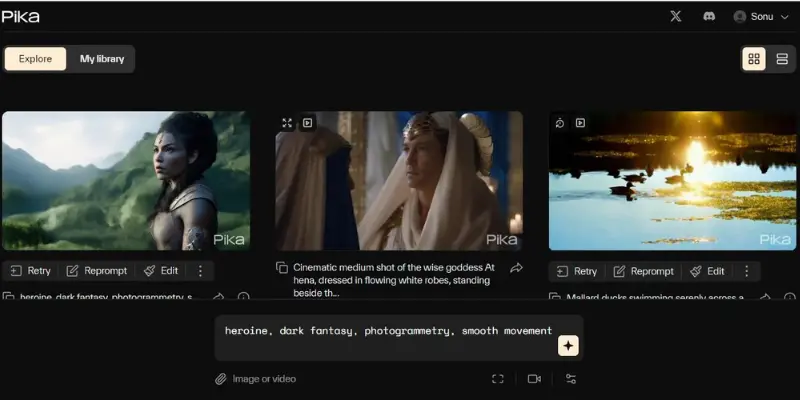Viewport: 800px width, 400px height.
Task: Open the generation parameters sliders icon
Action: 571,379
